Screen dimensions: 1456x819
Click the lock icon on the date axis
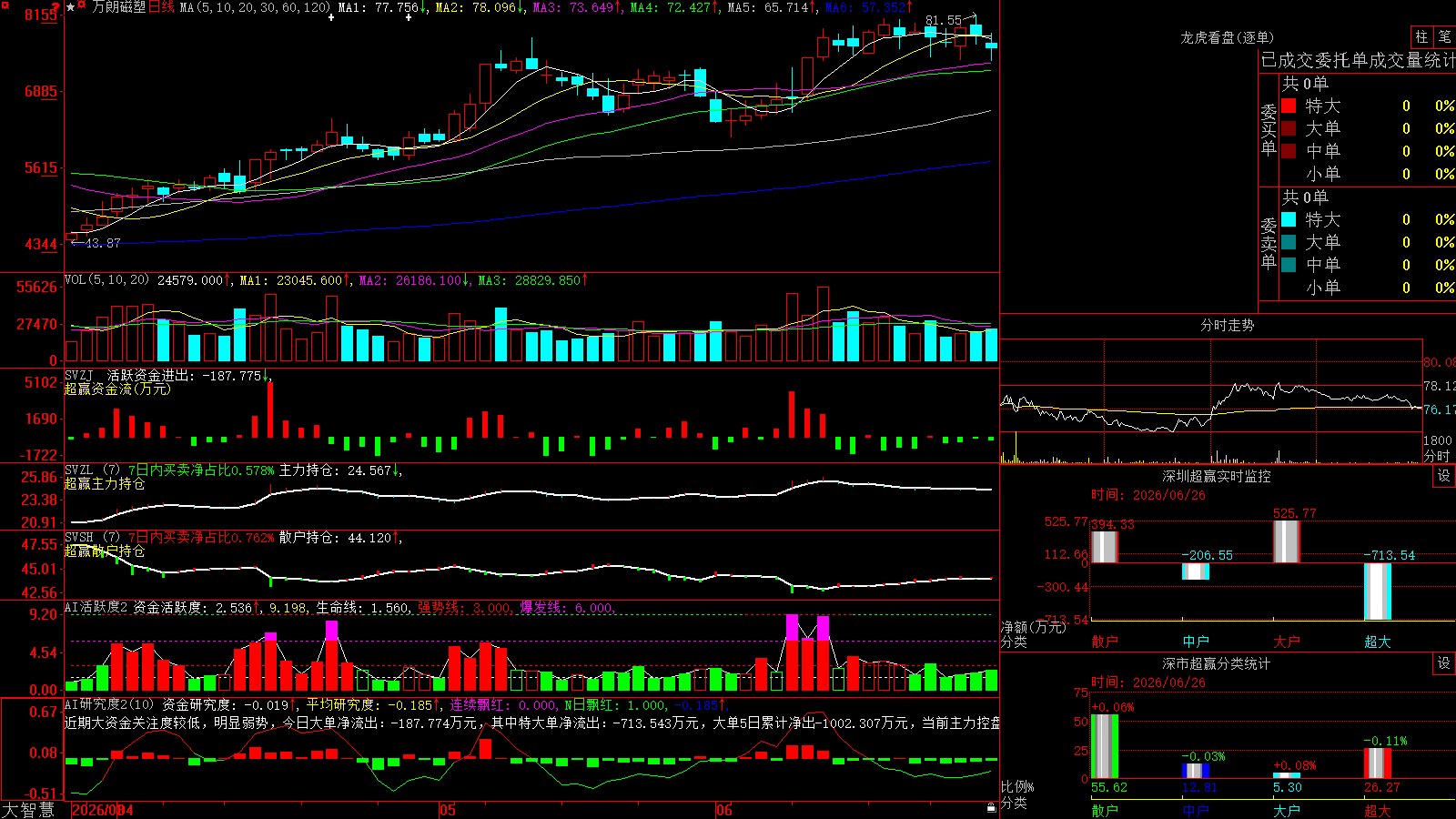(x=992, y=807)
